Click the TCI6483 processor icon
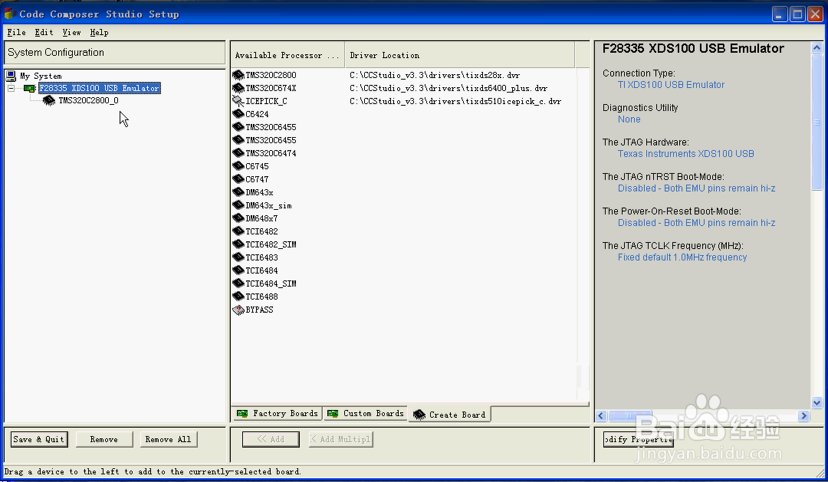The width and height of the screenshot is (828, 482). coord(238,257)
